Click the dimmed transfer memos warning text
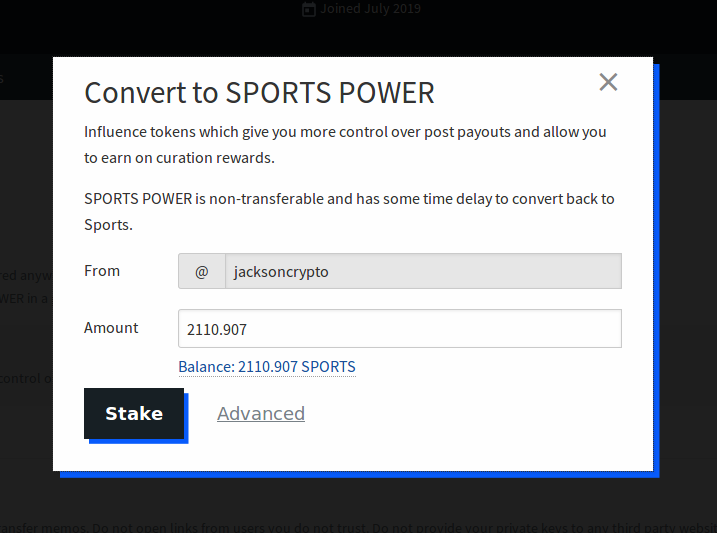This screenshot has height=533, width=717. 358,527
